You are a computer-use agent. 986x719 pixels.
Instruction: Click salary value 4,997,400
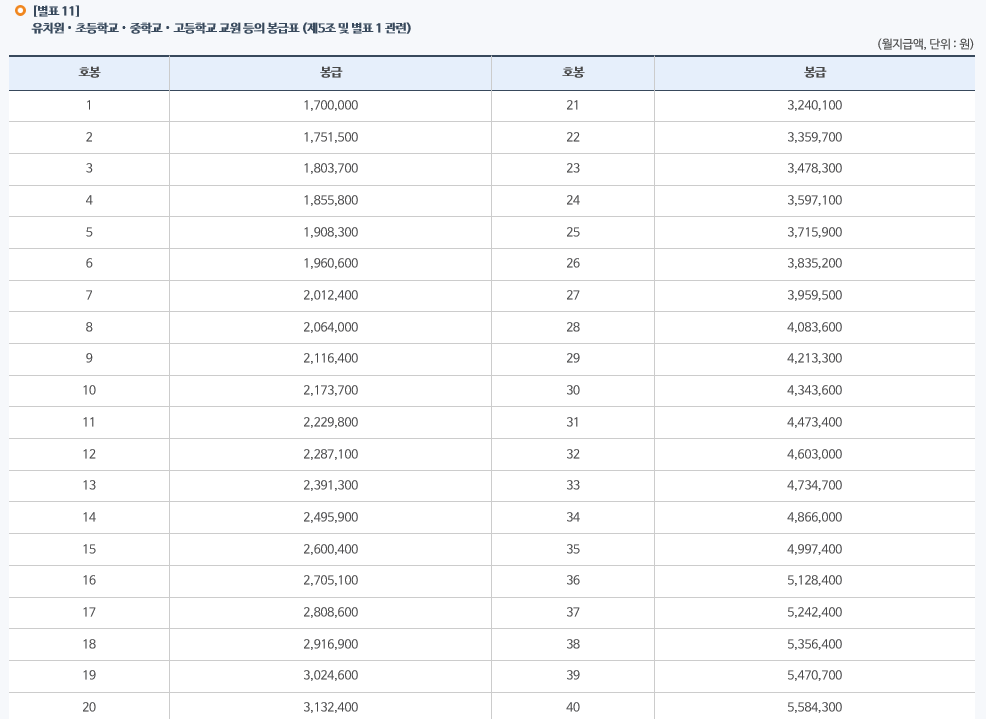[814, 549]
